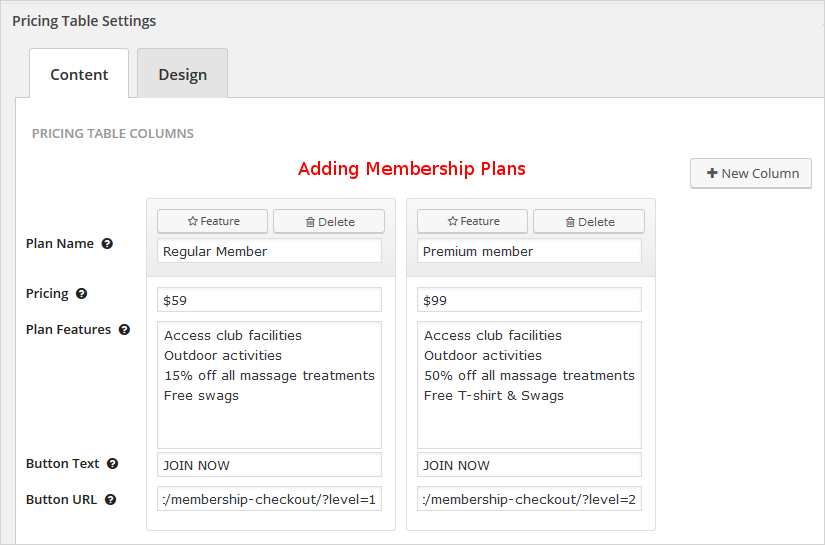Select first column JOIN NOW button text field
The height and width of the screenshot is (545, 825).
point(270,465)
